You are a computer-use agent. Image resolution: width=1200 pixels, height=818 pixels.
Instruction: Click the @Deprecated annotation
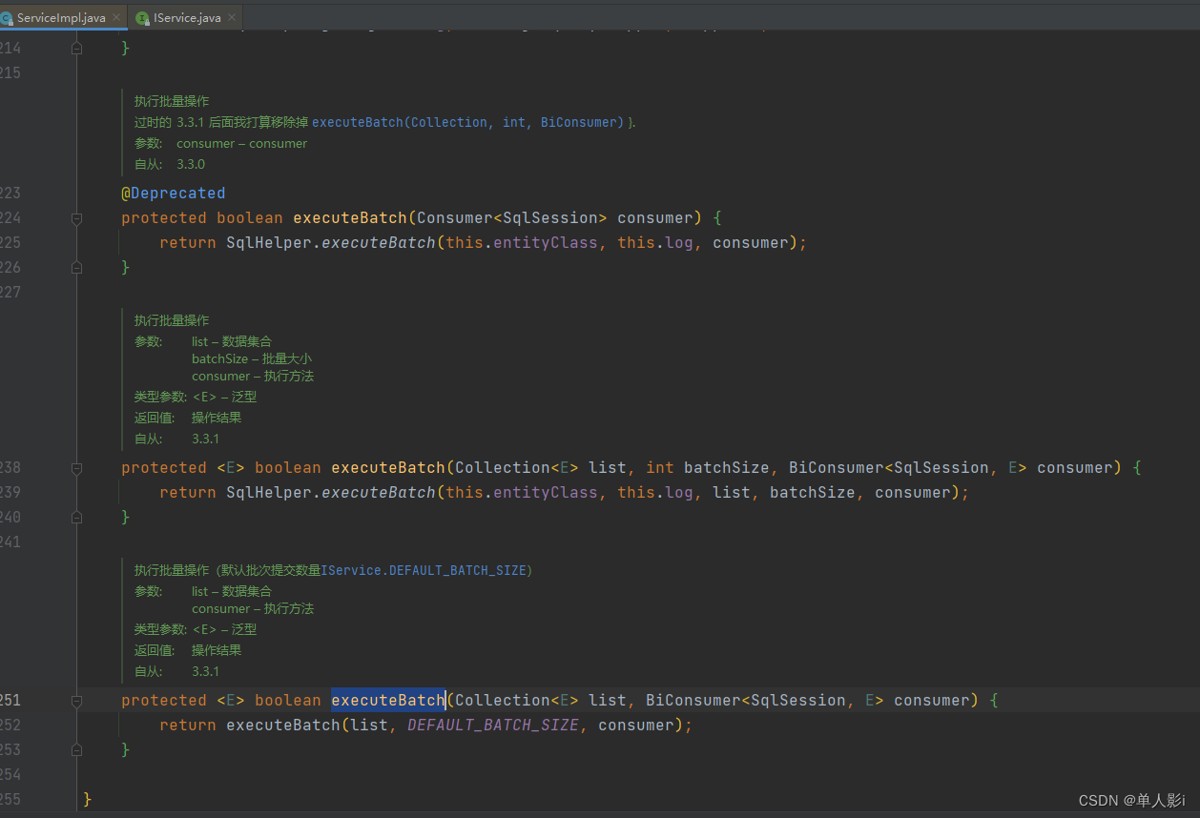173,193
